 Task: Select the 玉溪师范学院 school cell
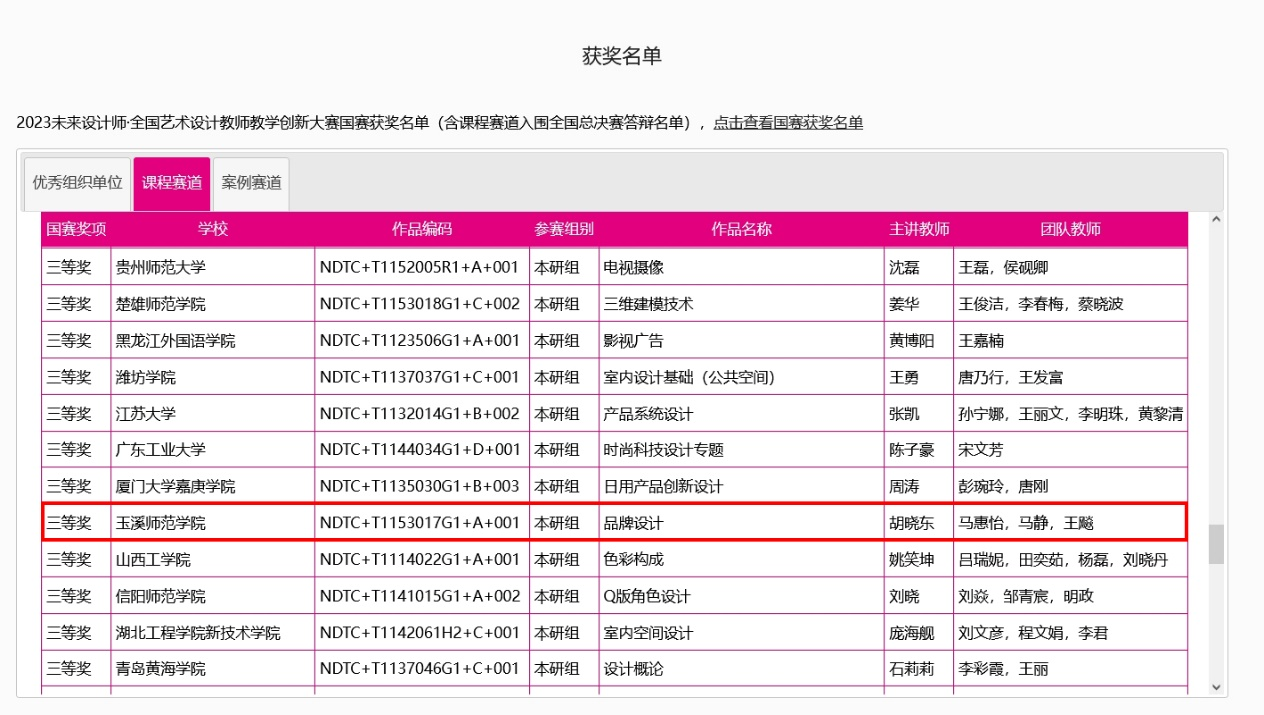coord(161,523)
